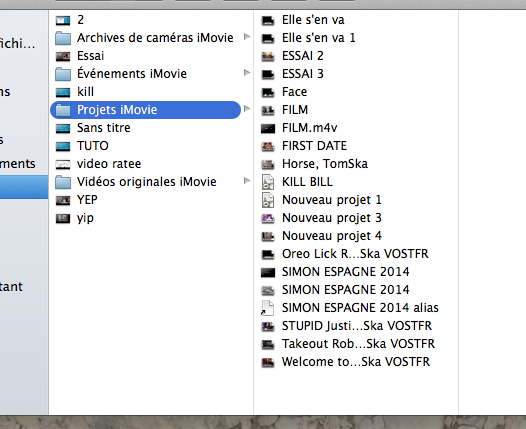
Task: Click the Nouveau projet 1 document icon
Action: coord(268,200)
